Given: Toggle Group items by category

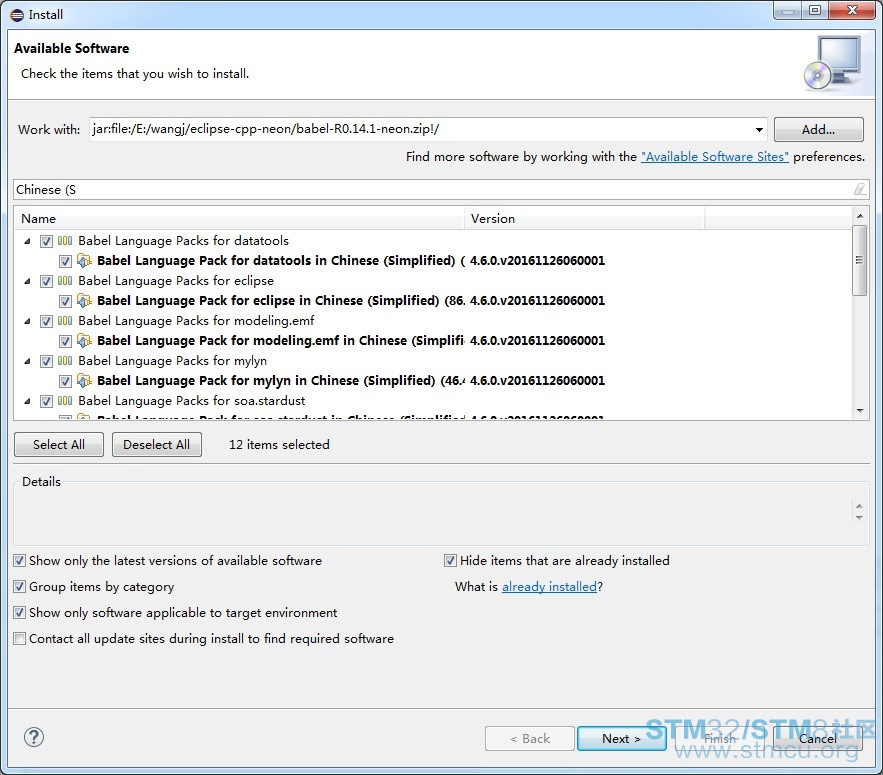Looking at the screenshot, I should [20, 586].
